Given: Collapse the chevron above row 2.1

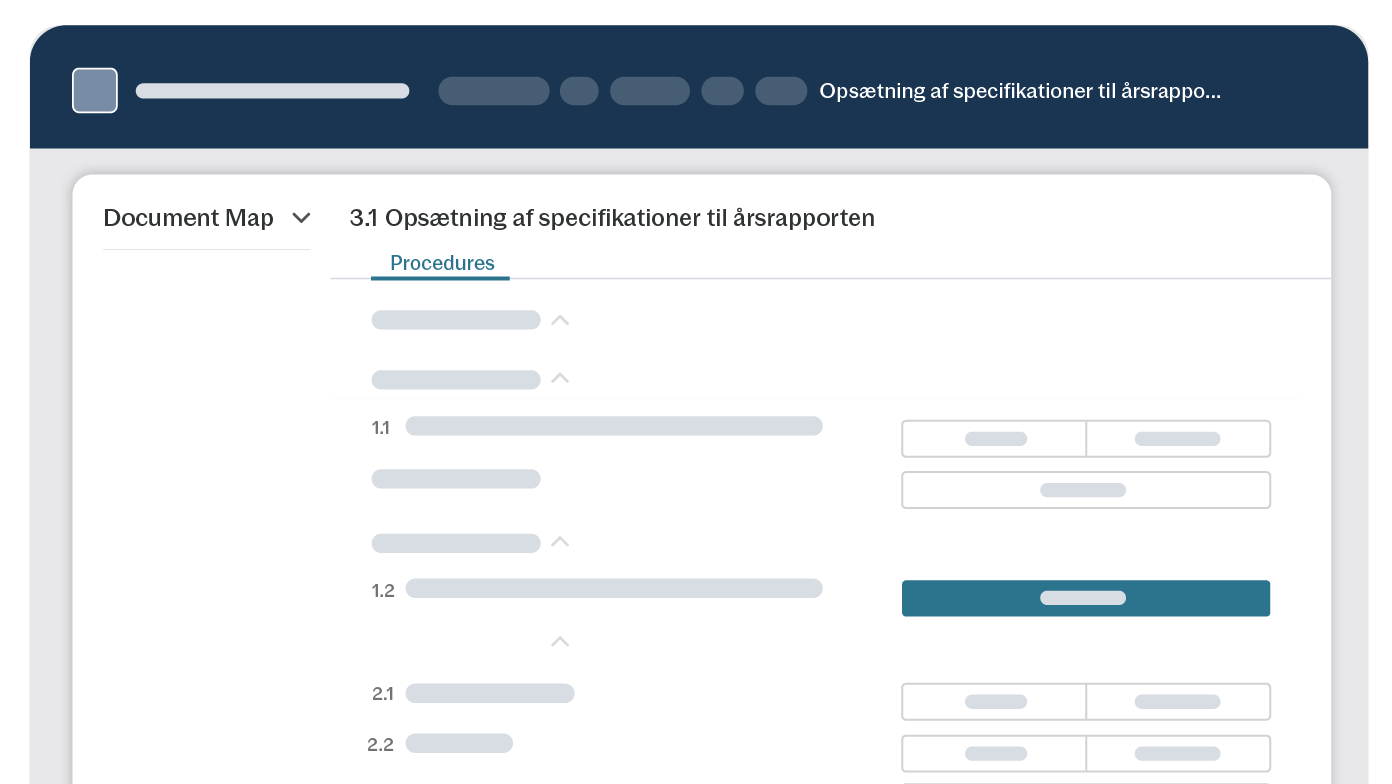Looking at the screenshot, I should (x=560, y=641).
